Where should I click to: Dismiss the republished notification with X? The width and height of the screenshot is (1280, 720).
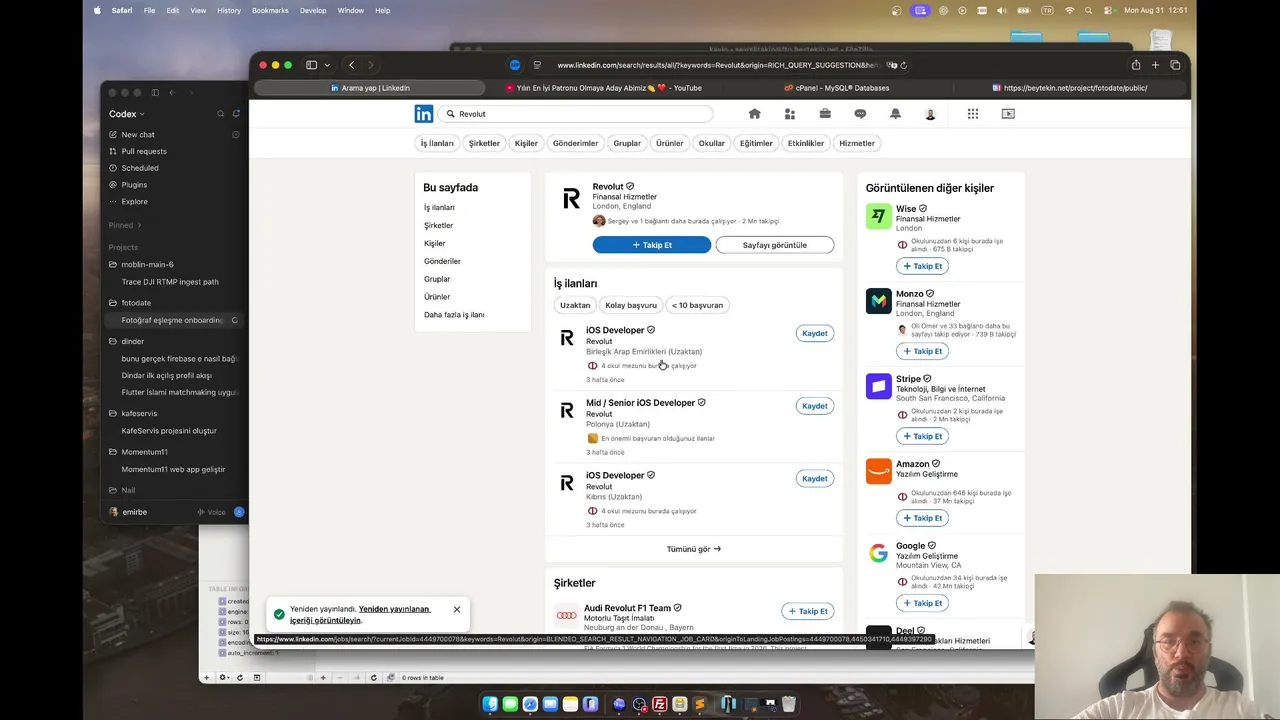457,609
